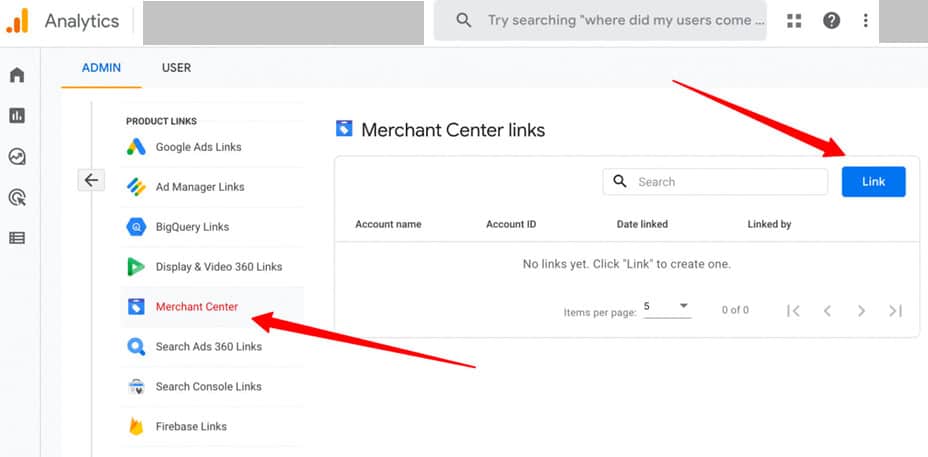
Task: Open the Home icon in left sidebar
Action: (x=17, y=75)
